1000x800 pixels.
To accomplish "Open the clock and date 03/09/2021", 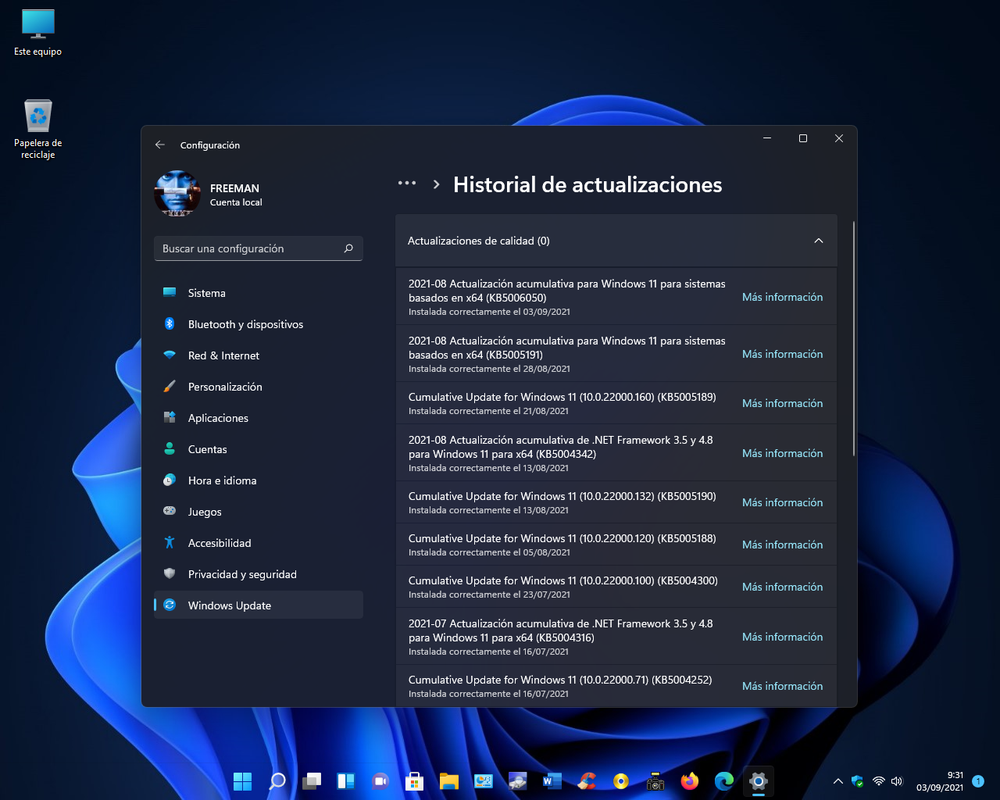I will coord(940,781).
